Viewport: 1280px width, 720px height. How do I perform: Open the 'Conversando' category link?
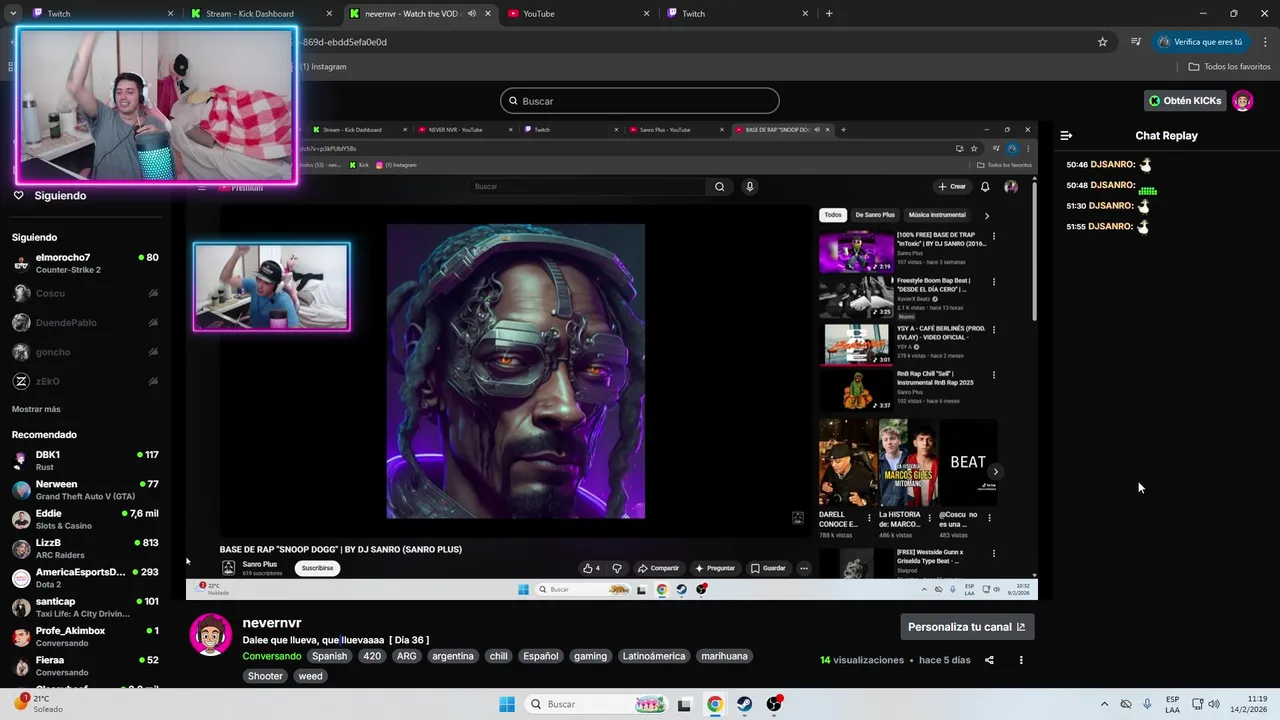271,656
